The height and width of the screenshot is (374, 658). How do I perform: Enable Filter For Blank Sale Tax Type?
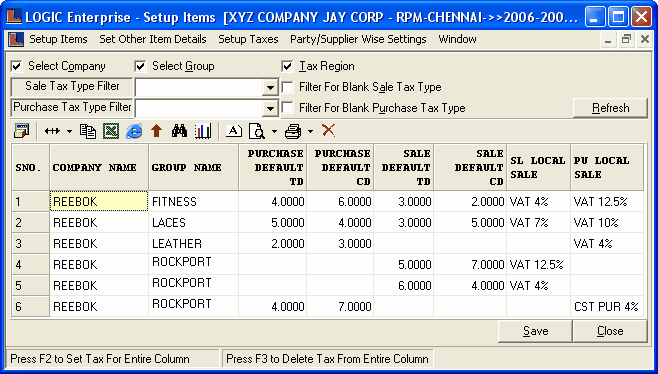pyautogui.click(x=287, y=87)
